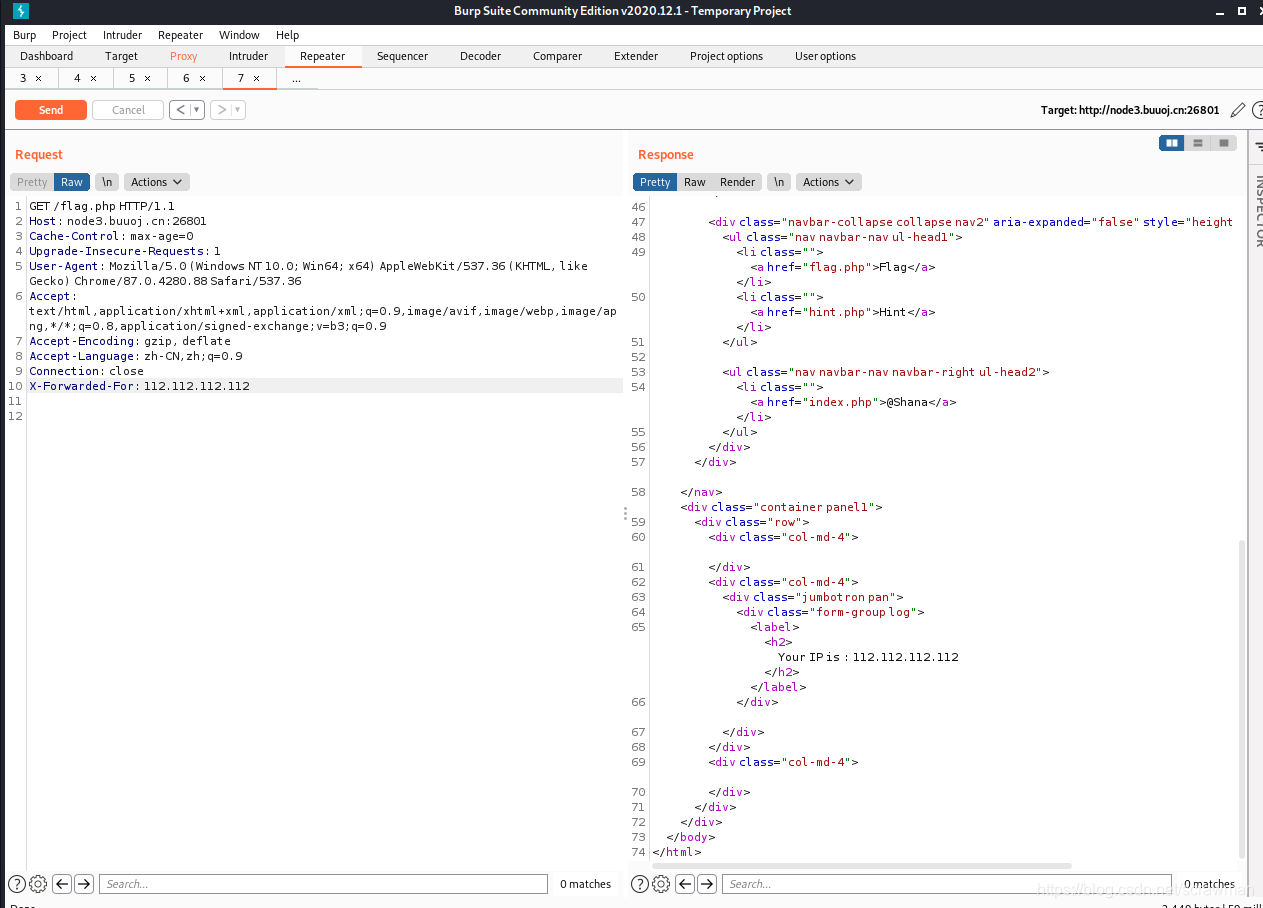Close repeater tab 3

coord(39,78)
